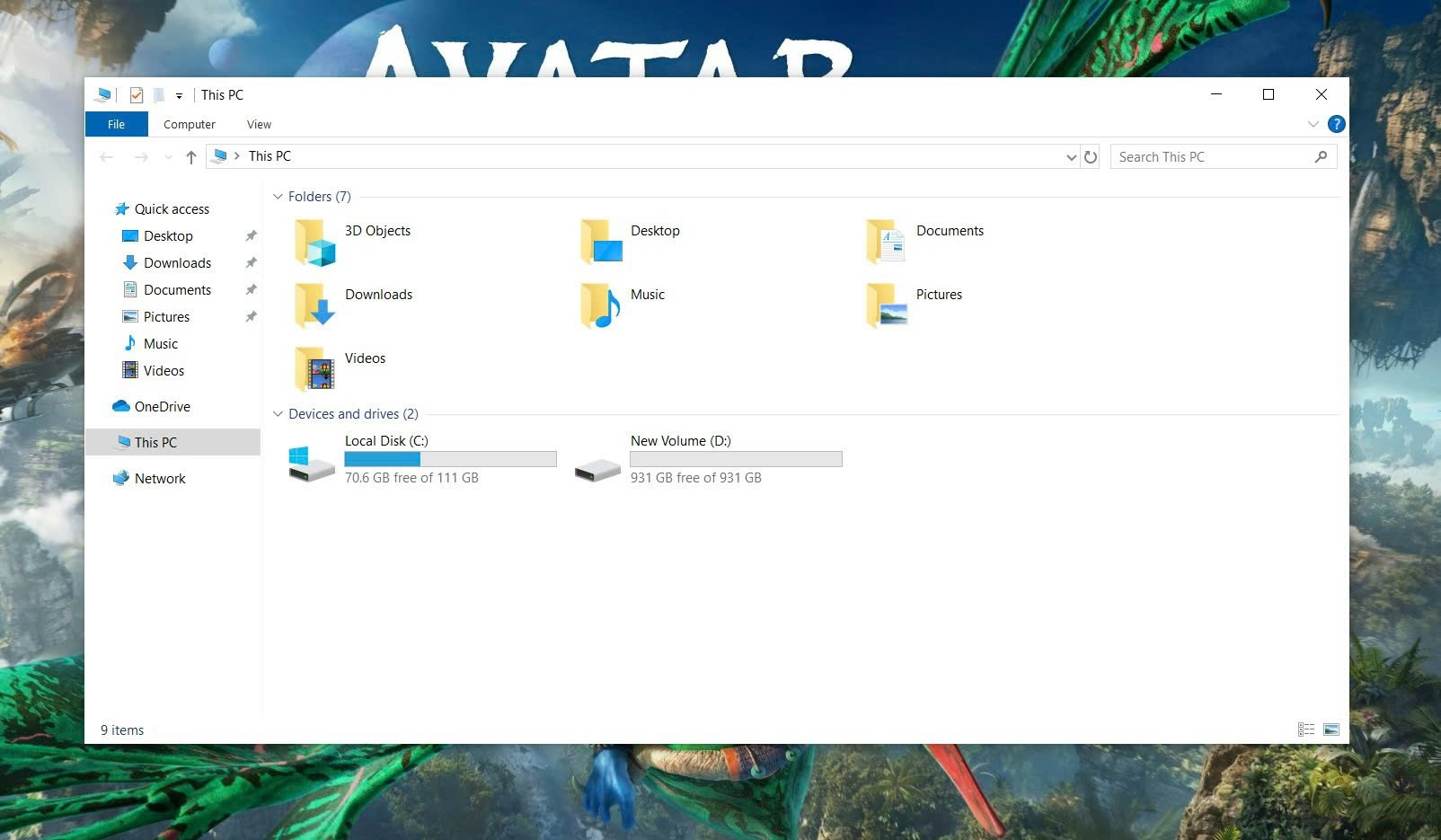Click the Refresh icon in address bar
The height and width of the screenshot is (840, 1441).
1091,157
